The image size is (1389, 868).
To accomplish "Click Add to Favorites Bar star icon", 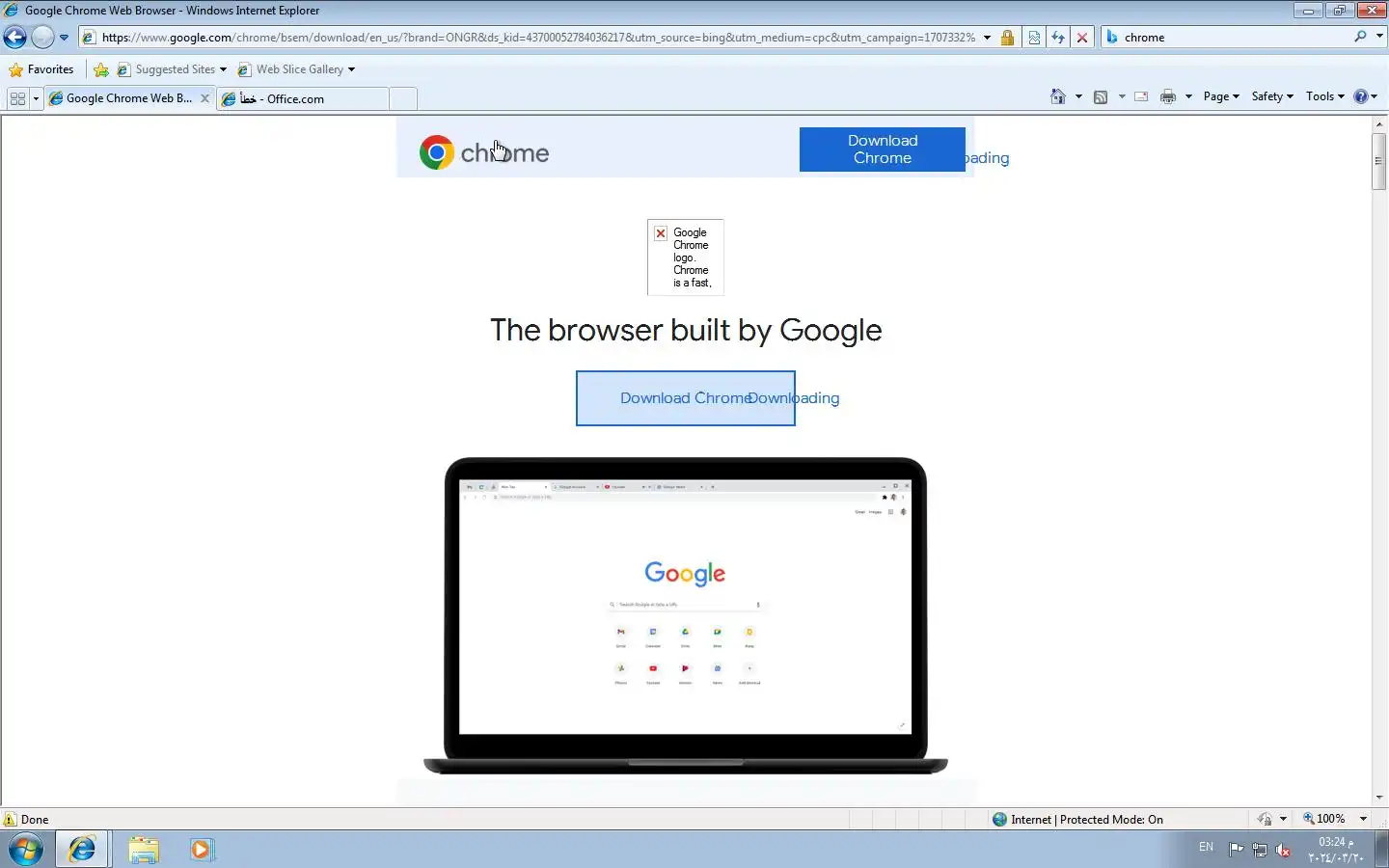I will coord(101,69).
